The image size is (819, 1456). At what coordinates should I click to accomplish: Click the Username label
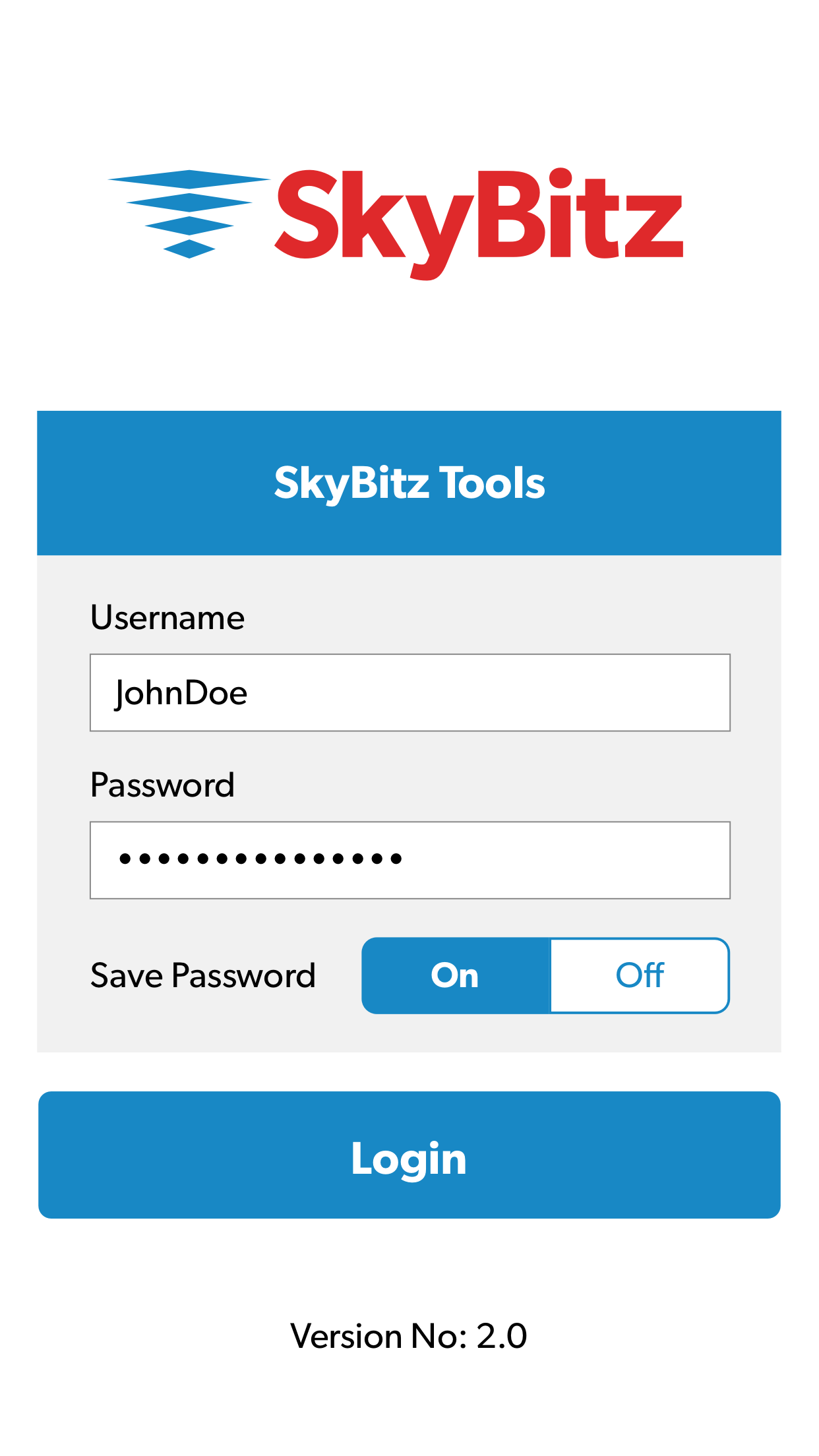(x=167, y=618)
